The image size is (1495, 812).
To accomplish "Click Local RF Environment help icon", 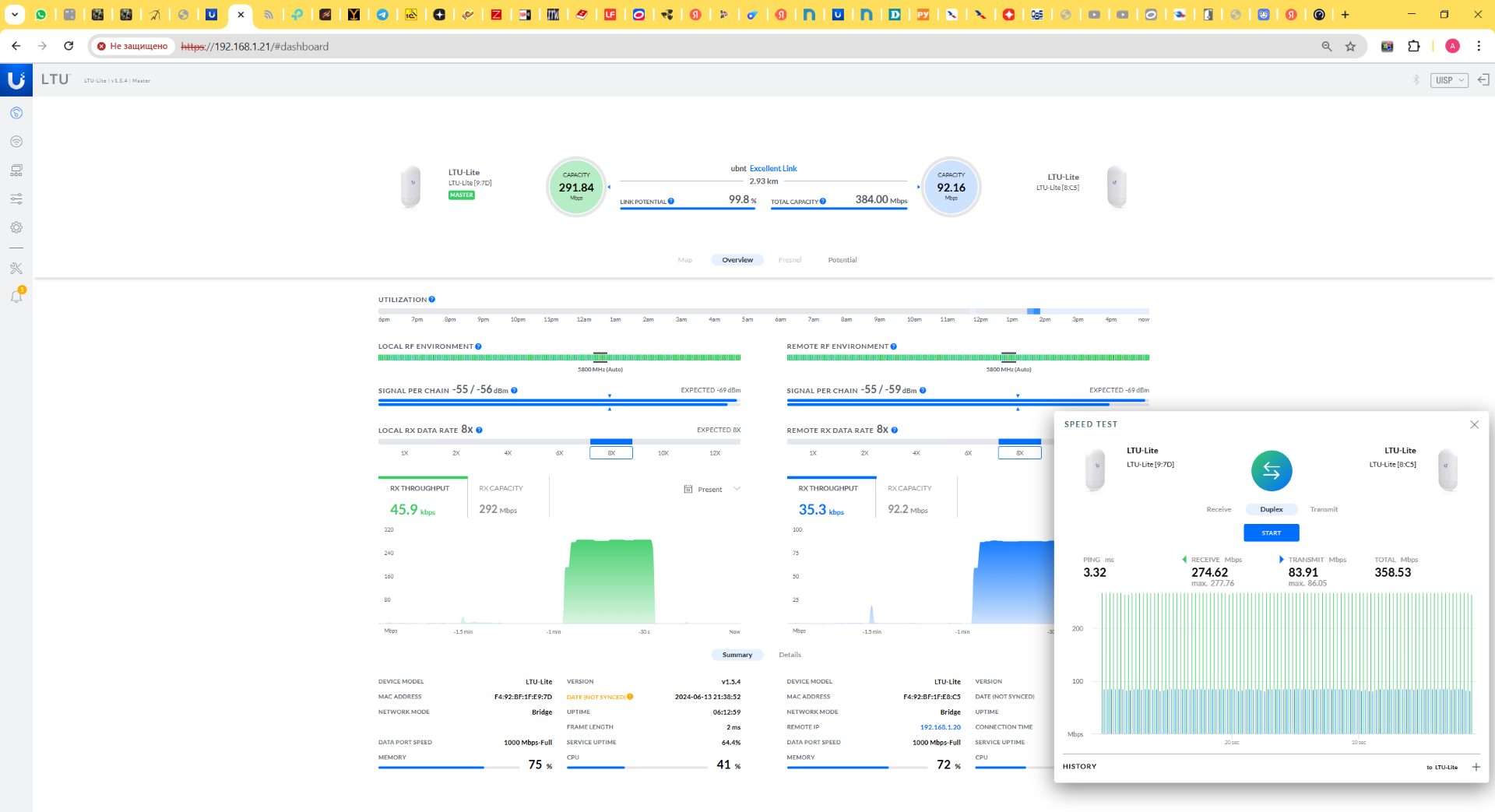I will (x=478, y=346).
